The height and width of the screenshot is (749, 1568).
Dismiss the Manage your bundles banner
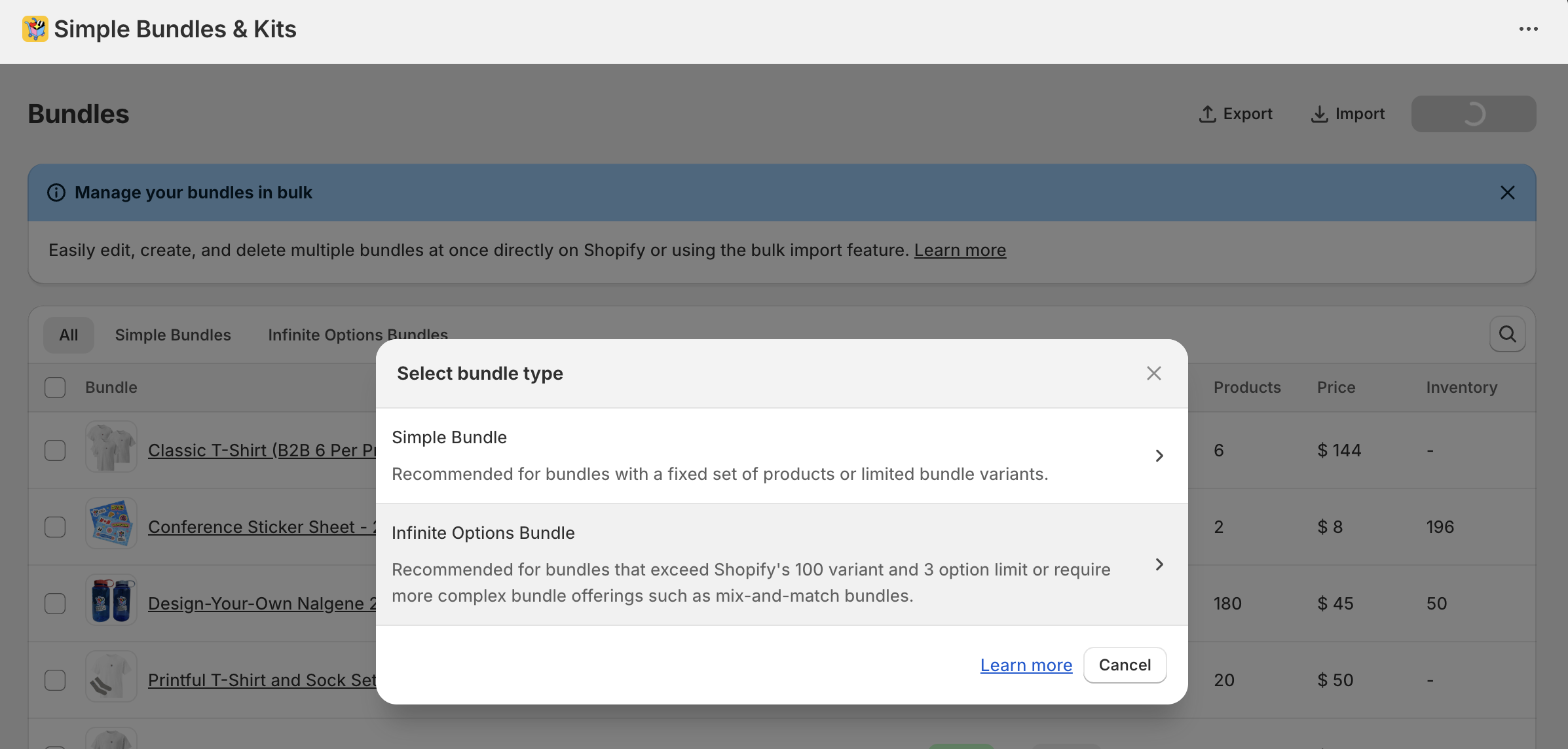pyautogui.click(x=1508, y=192)
